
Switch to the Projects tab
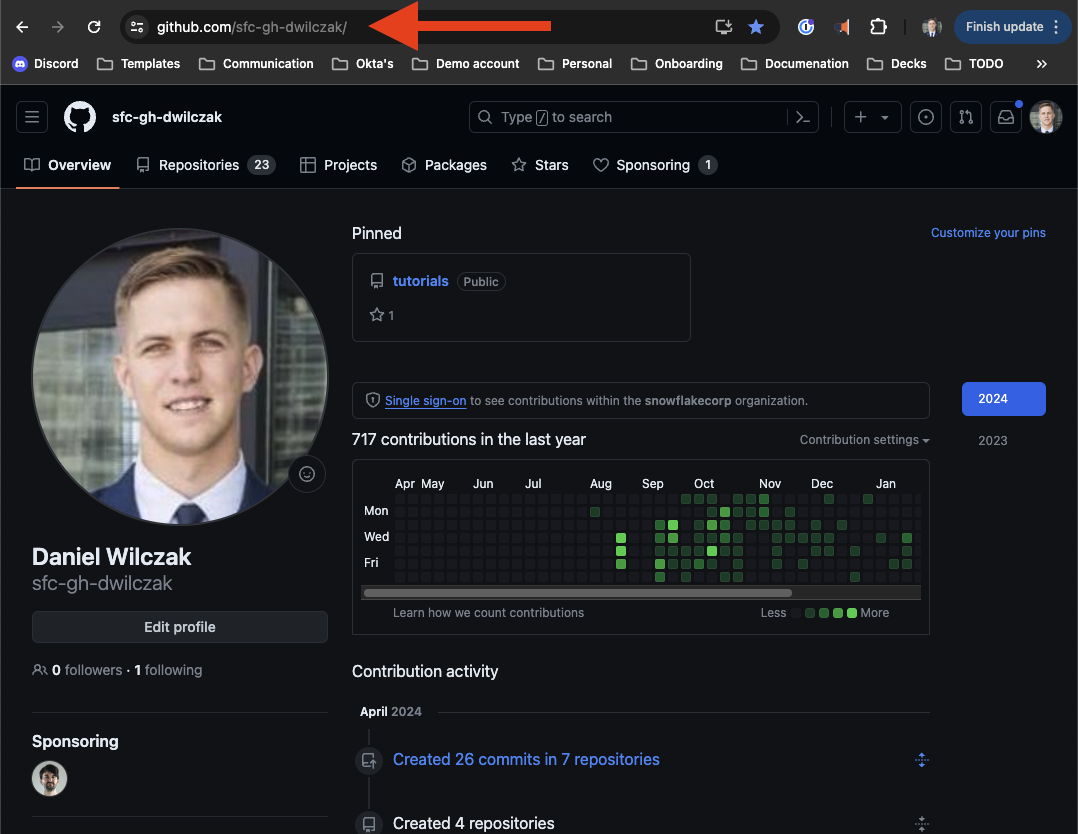338,165
